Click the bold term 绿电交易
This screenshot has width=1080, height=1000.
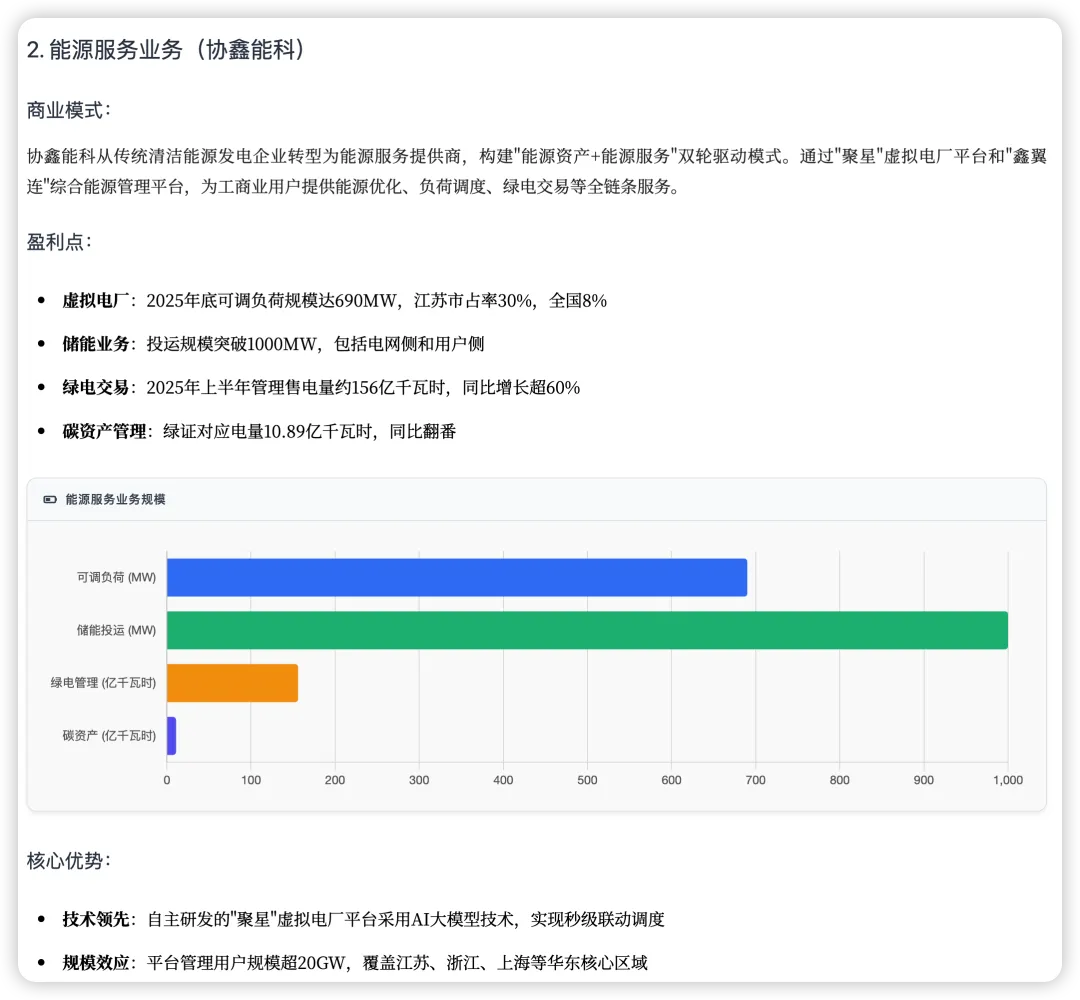pos(95,388)
